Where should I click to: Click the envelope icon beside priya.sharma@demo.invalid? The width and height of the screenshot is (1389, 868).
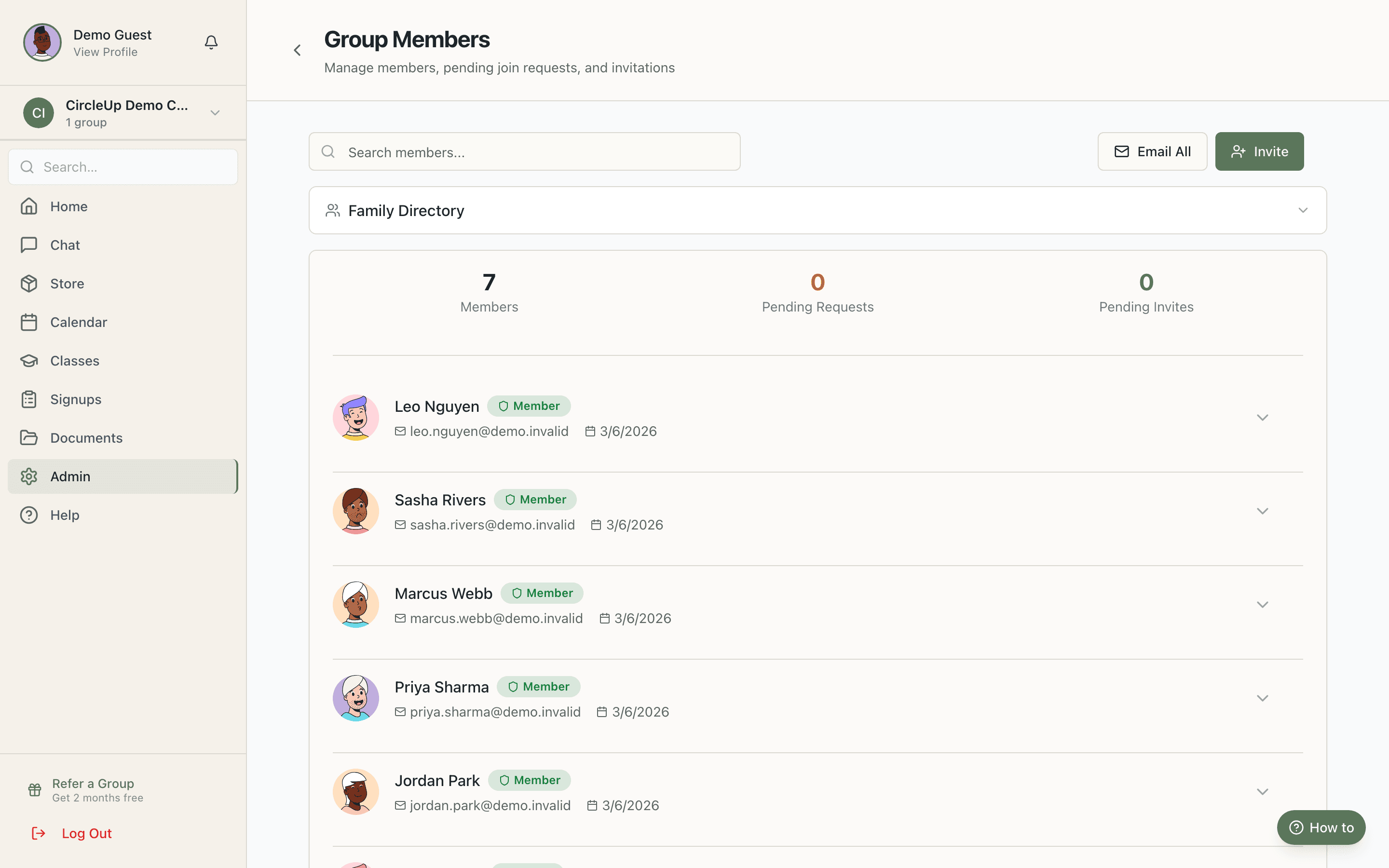(x=401, y=712)
